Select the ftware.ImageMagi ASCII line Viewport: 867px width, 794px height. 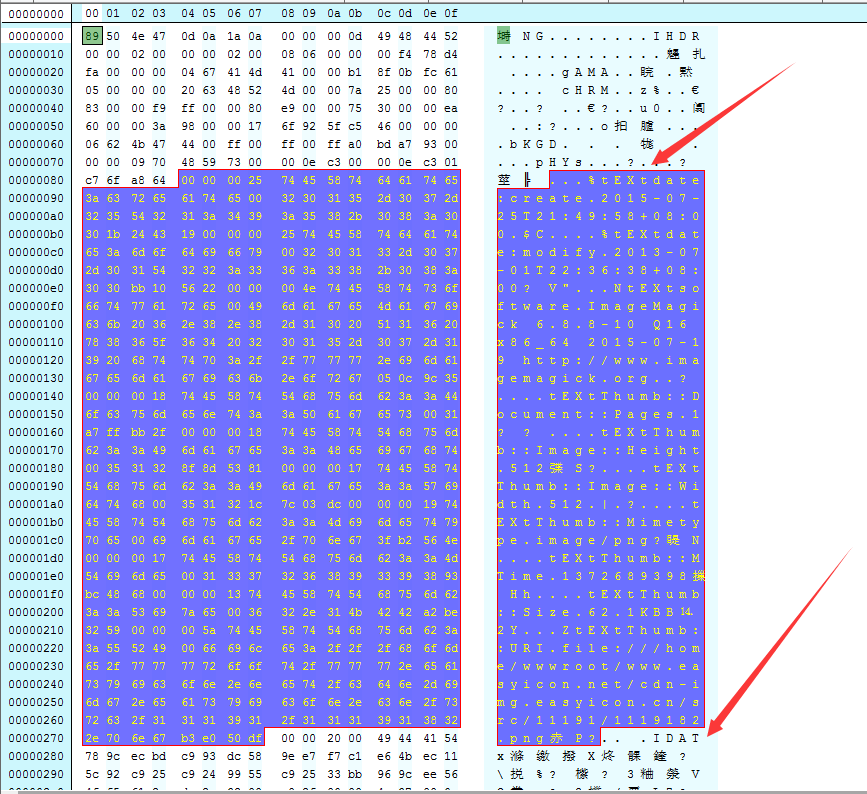(600, 306)
